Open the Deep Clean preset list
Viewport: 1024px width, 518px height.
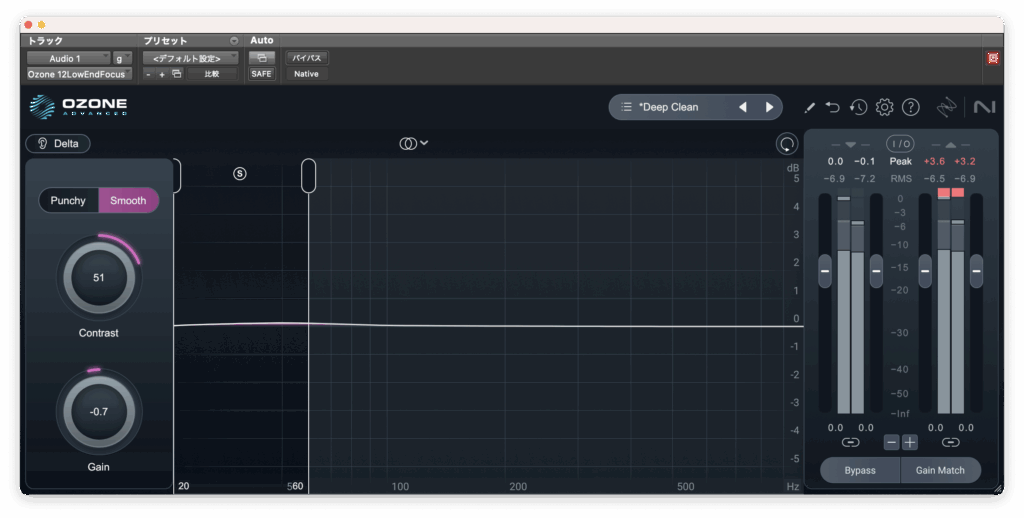tap(670, 107)
